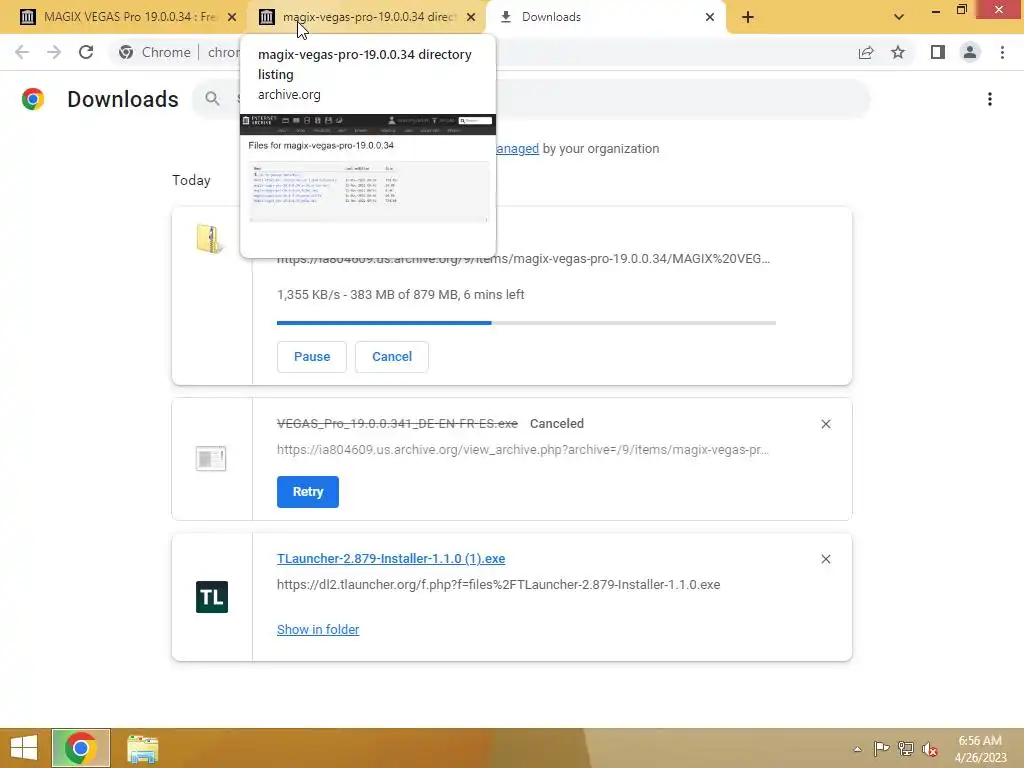Click the zip file icon of active download
This screenshot has width=1024, height=768.
[210, 239]
